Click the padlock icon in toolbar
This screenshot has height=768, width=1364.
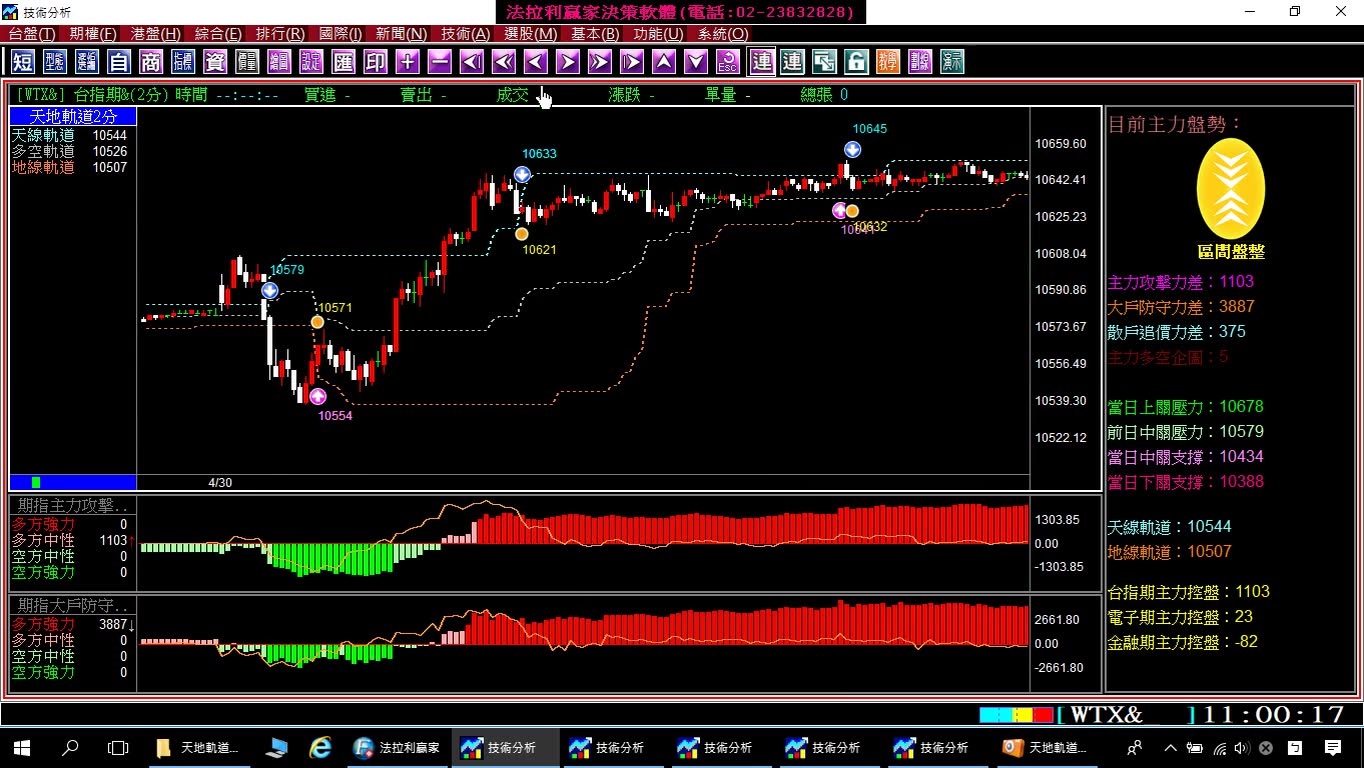point(856,62)
